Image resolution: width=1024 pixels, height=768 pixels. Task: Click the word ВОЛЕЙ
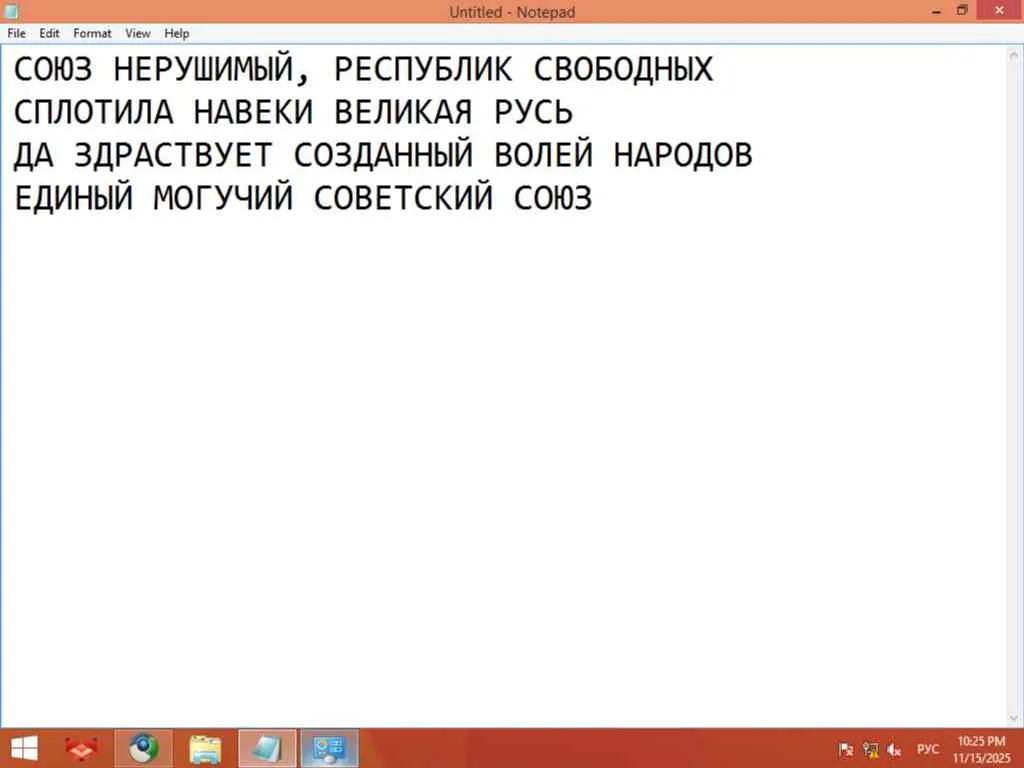click(x=544, y=154)
